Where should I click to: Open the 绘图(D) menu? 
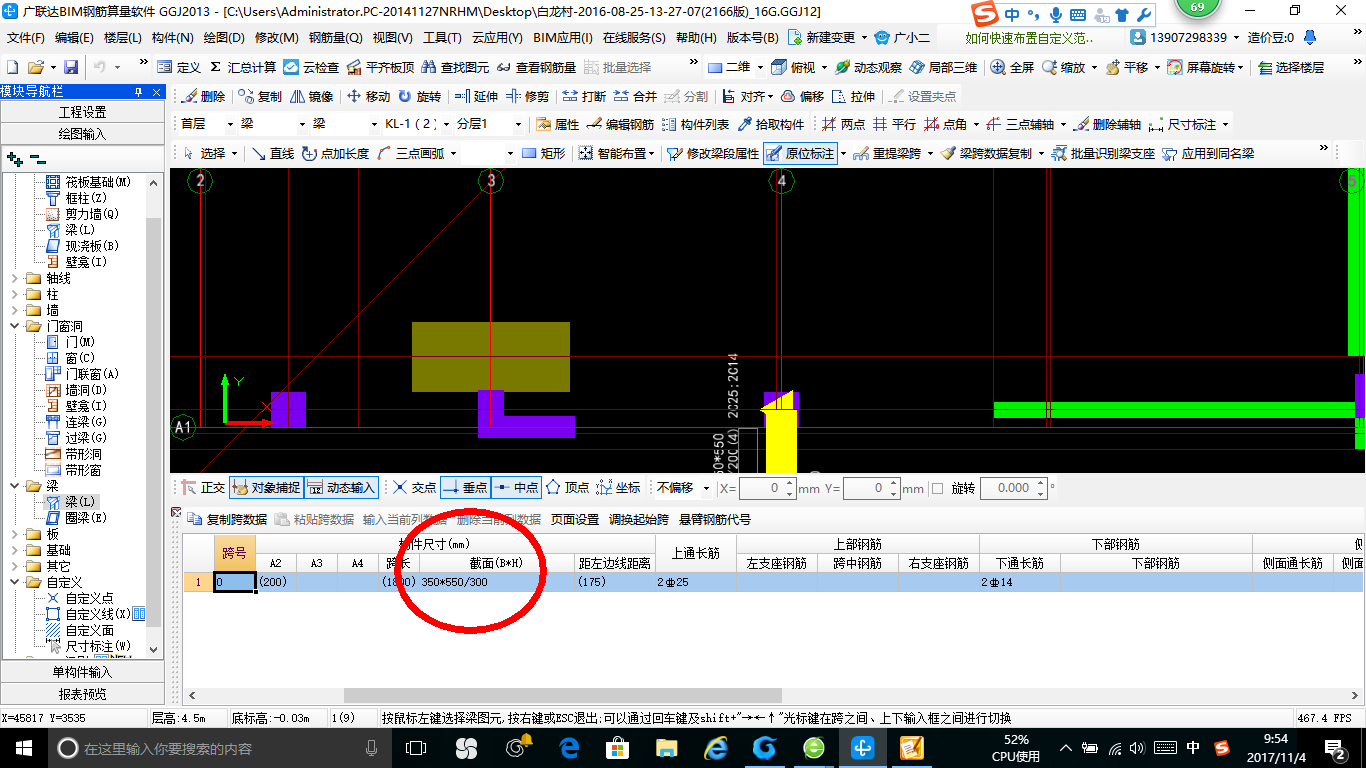tap(224, 37)
